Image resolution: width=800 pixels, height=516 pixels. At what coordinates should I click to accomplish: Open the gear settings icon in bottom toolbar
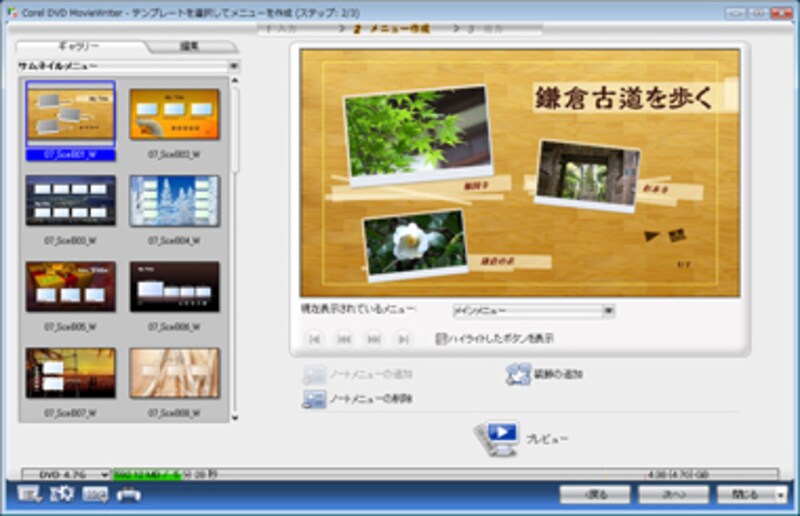[62, 494]
